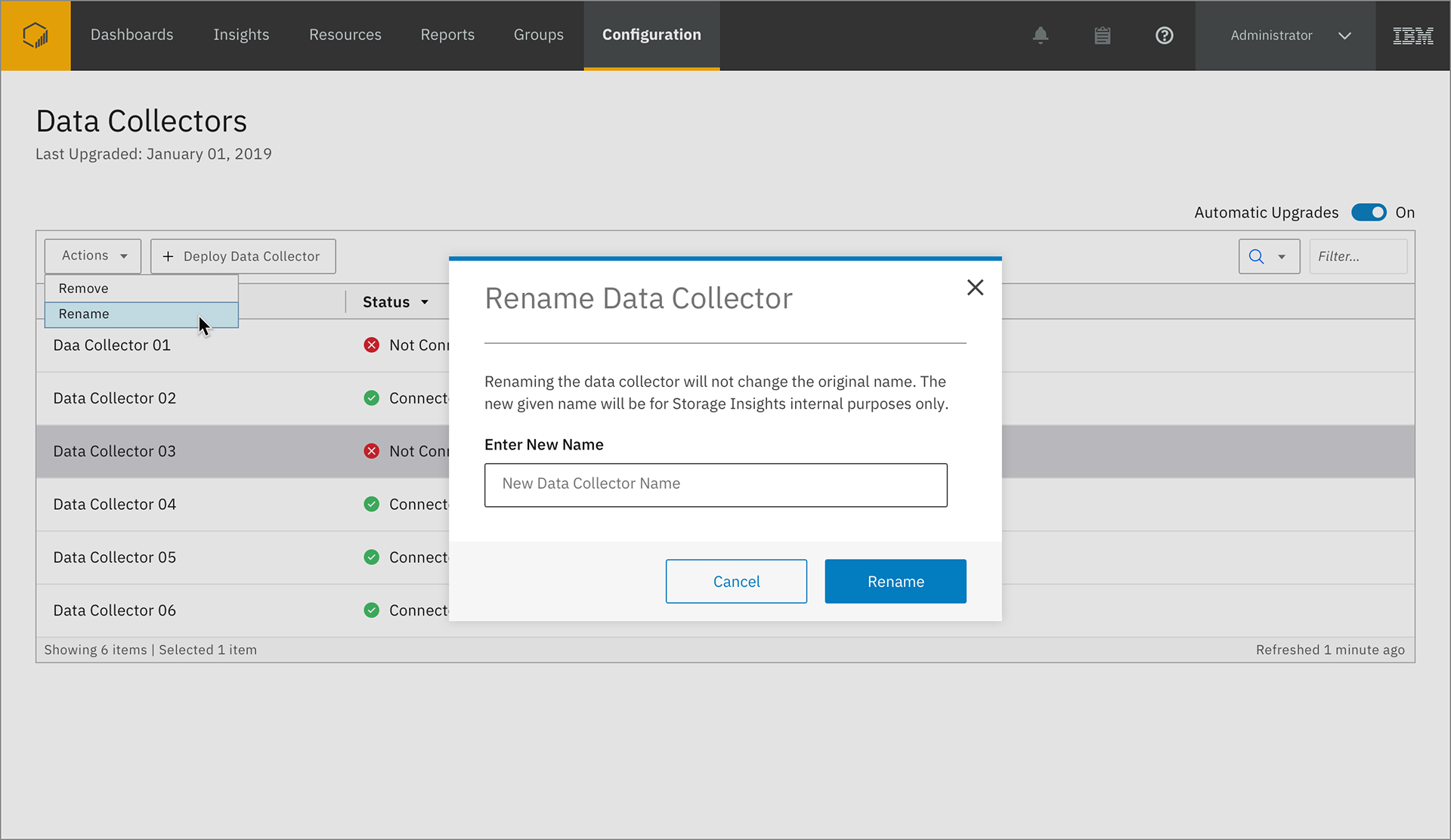
Task: Click the search magnifier icon
Action: click(x=1257, y=257)
